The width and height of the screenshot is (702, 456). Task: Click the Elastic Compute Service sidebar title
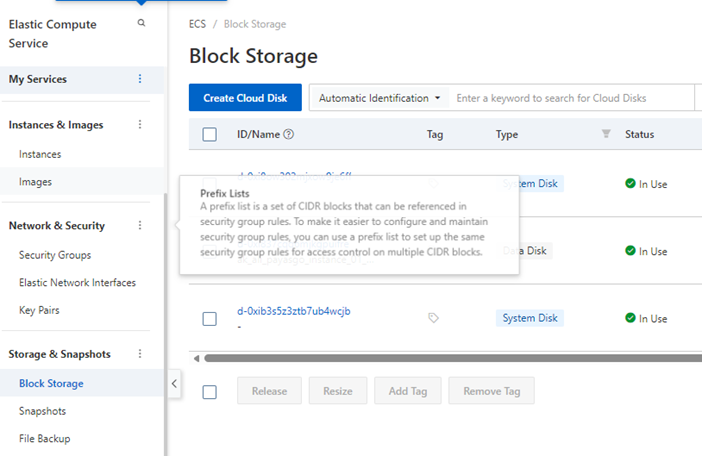tap(52, 34)
